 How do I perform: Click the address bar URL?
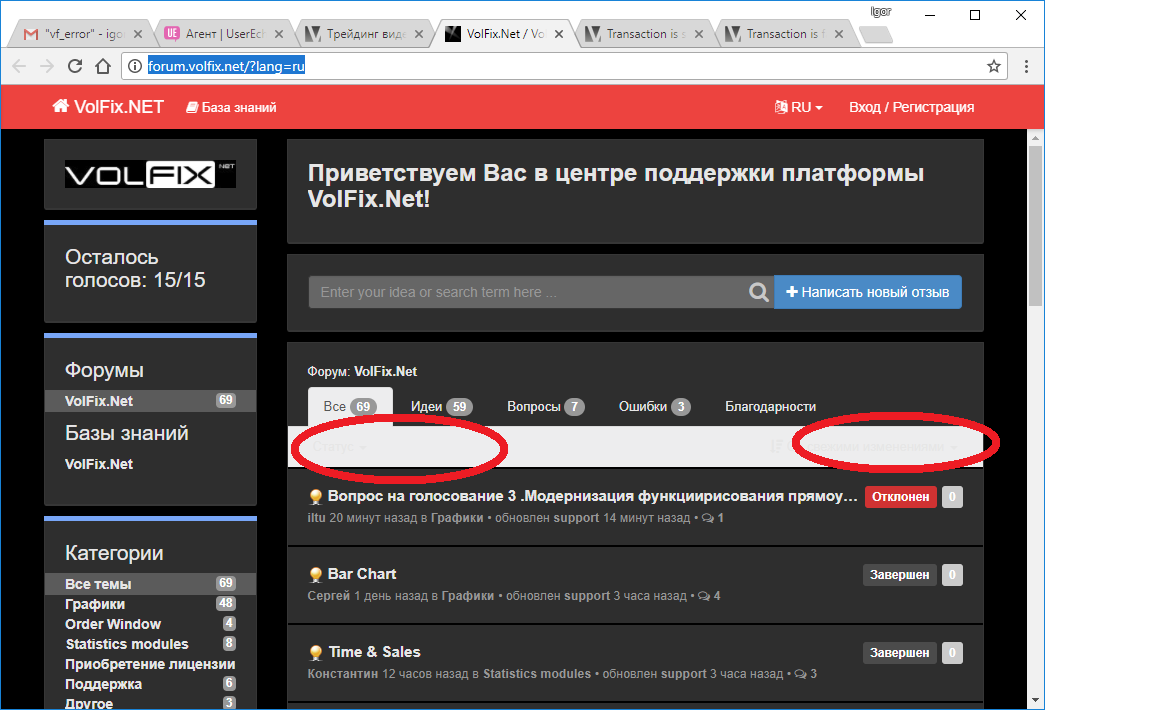(226, 66)
